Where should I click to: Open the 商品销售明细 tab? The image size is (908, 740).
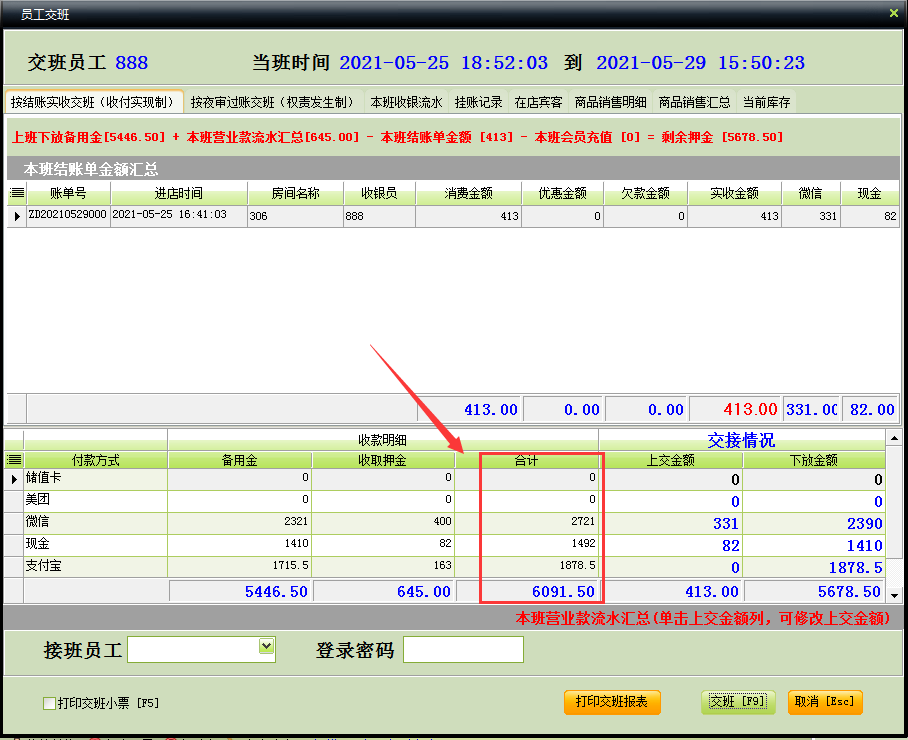point(610,102)
